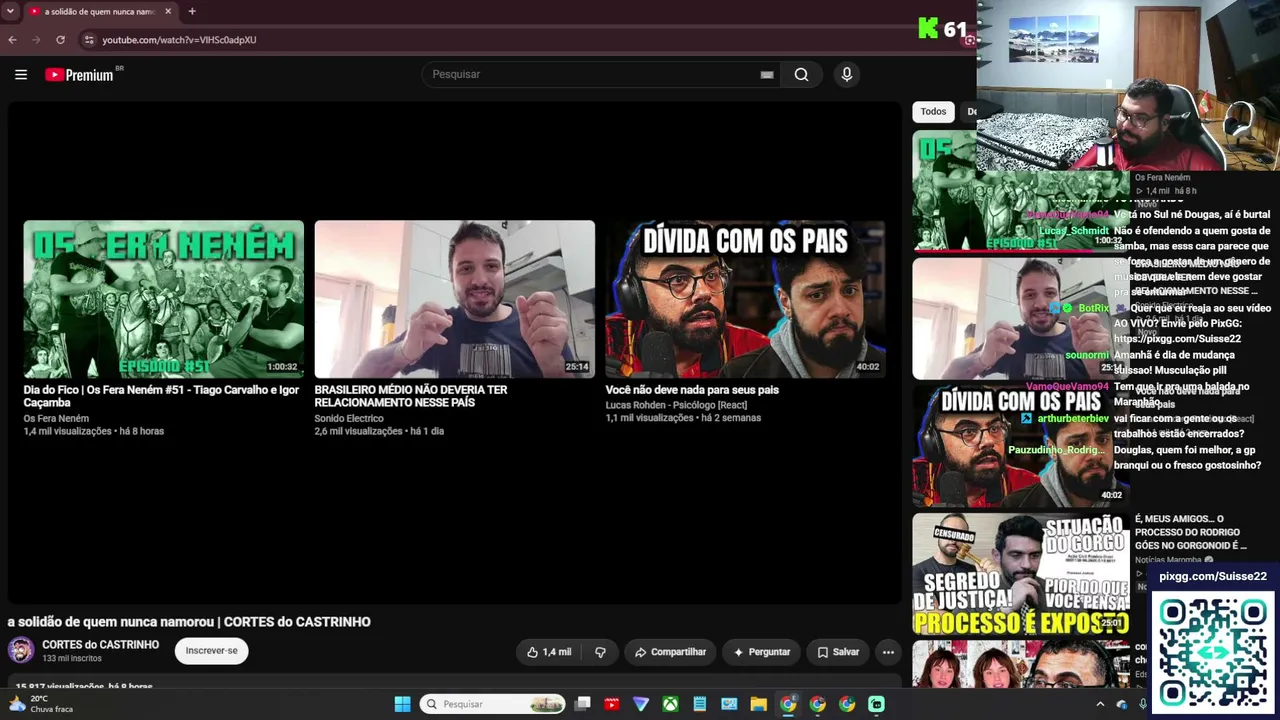Go back with the browser back arrow
This screenshot has width=1280, height=720.
(12, 40)
